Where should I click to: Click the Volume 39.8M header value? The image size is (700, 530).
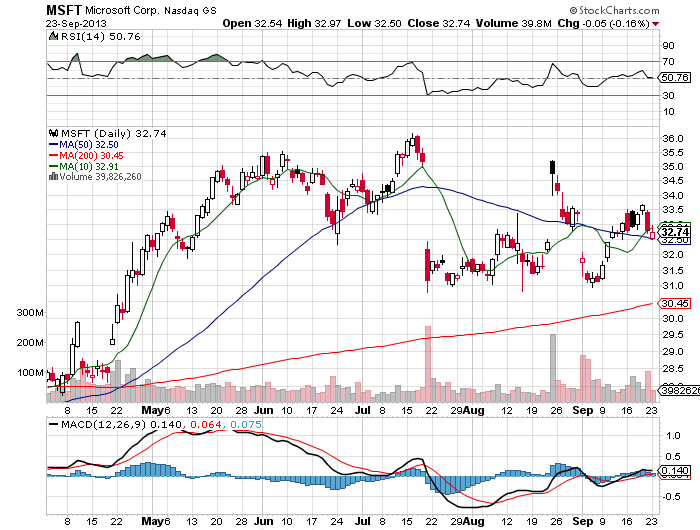tap(514, 23)
